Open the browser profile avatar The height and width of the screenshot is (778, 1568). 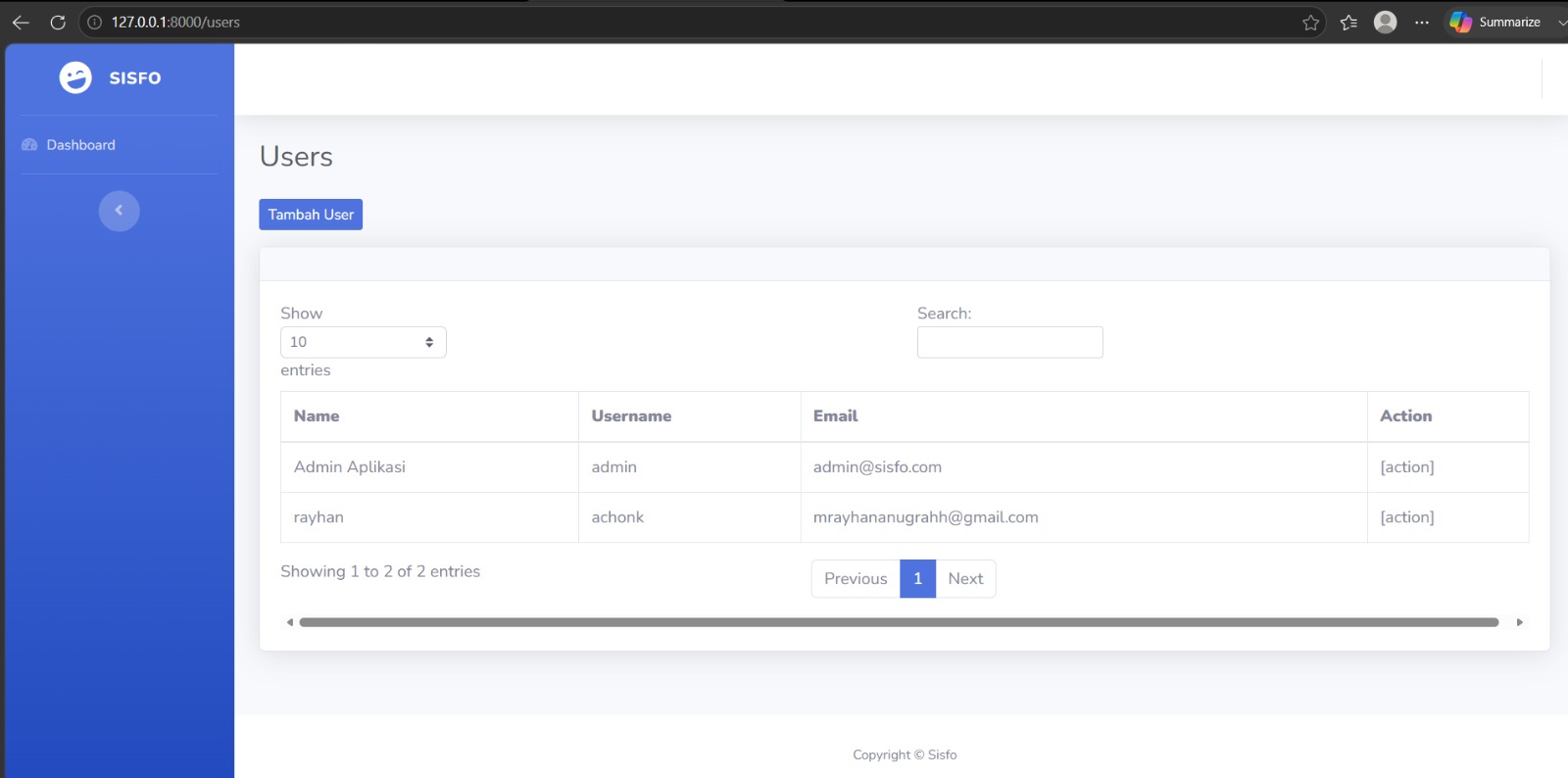(x=1385, y=22)
